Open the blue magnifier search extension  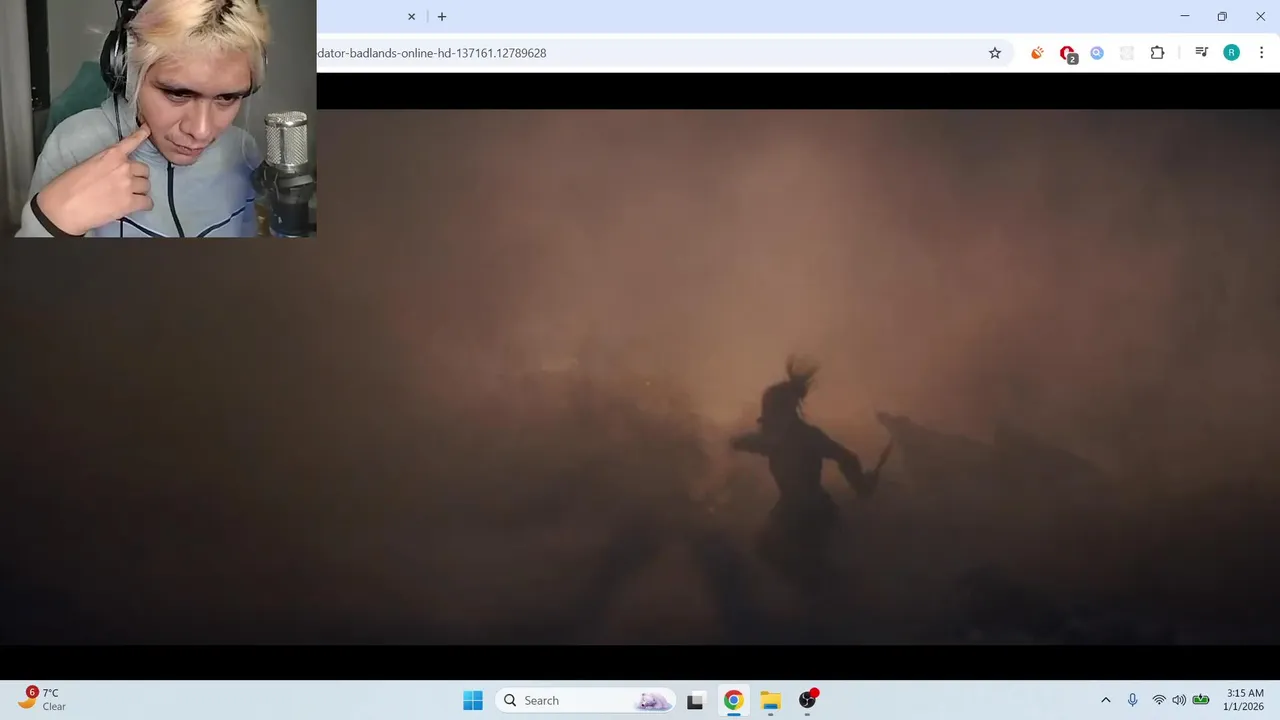pyautogui.click(x=1097, y=53)
